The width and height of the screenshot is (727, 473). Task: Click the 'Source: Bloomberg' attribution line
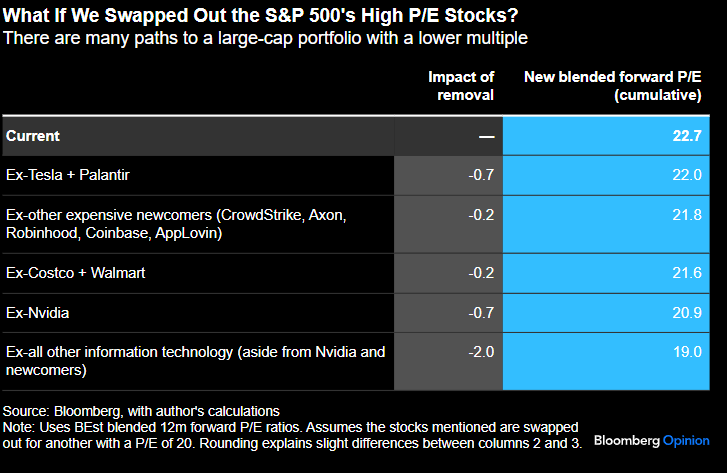point(140,411)
